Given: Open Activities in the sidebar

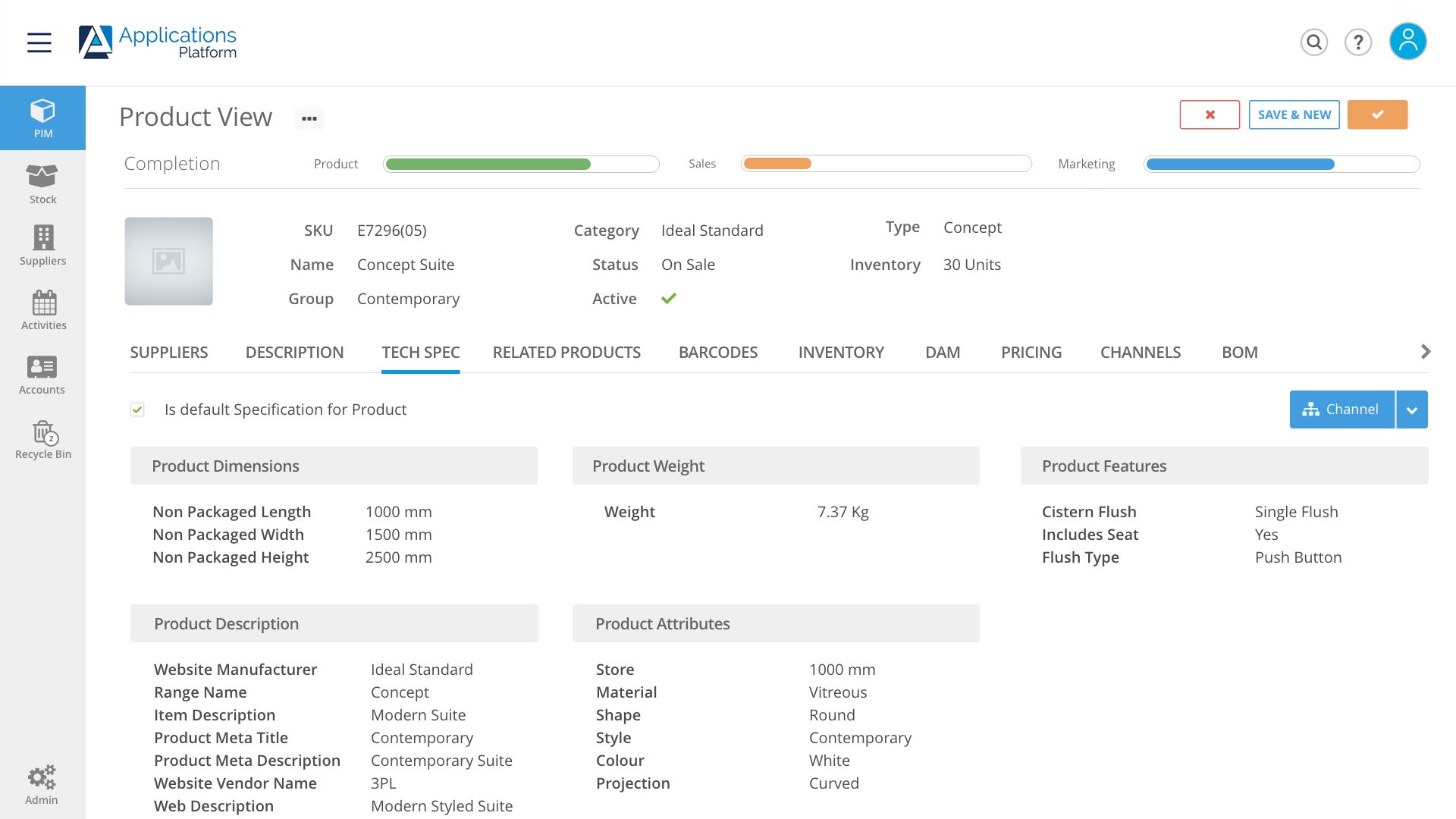Looking at the screenshot, I should tap(43, 309).
